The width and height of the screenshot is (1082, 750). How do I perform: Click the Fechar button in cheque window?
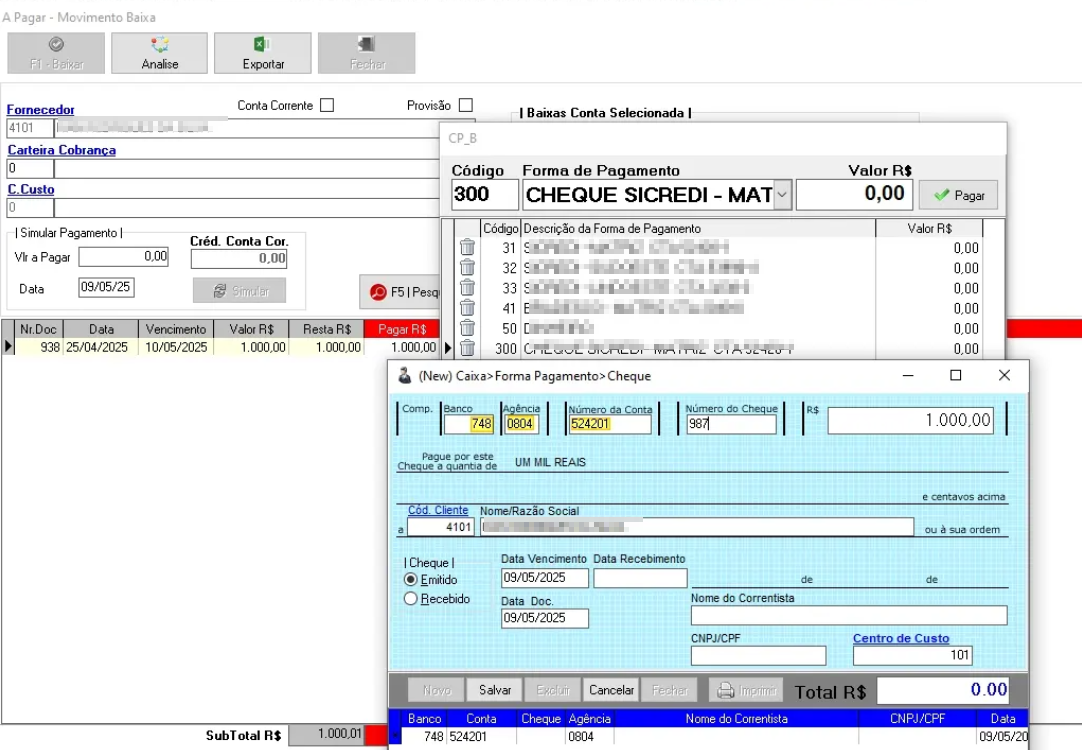pos(669,690)
